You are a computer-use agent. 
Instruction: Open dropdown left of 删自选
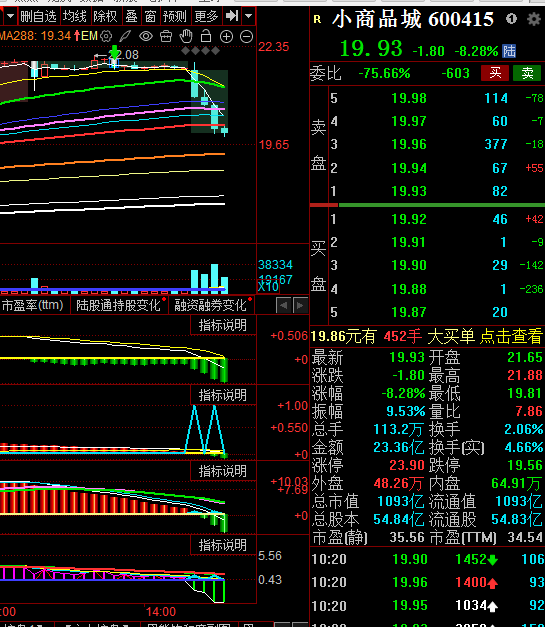coord(10,16)
